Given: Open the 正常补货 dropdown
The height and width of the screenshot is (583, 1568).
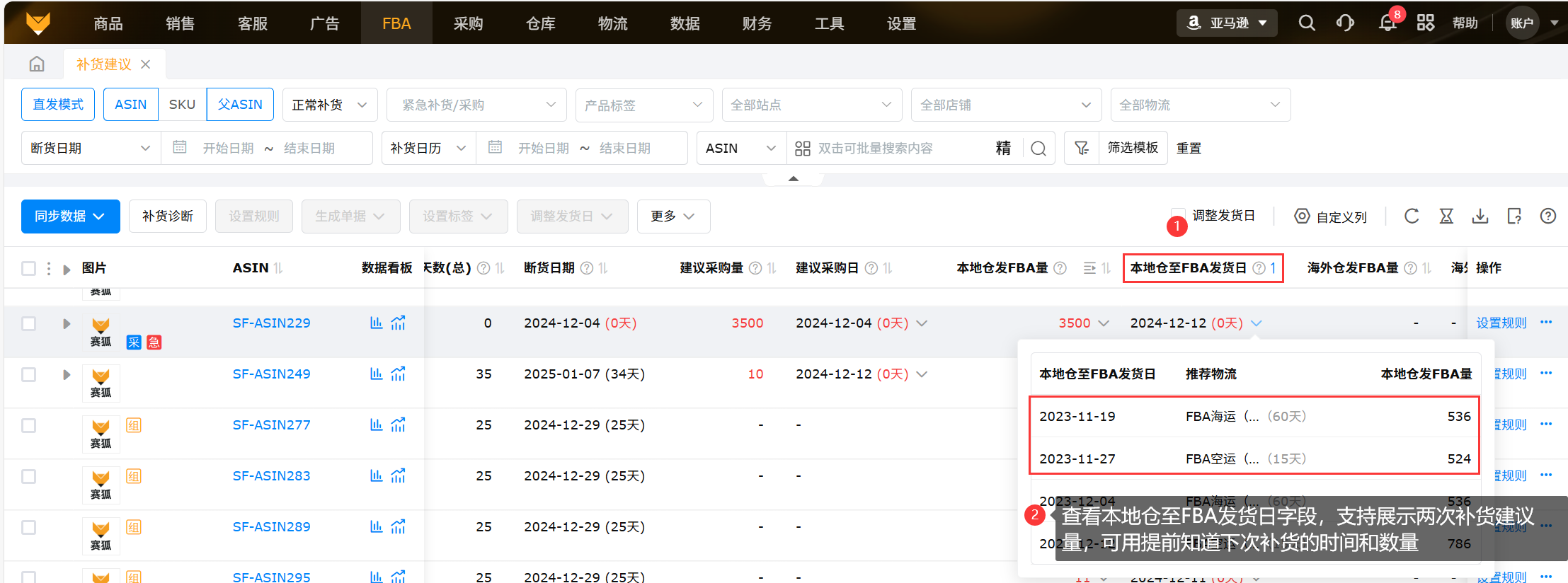Looking at the screenshot, I should click(x=330, y=105).
